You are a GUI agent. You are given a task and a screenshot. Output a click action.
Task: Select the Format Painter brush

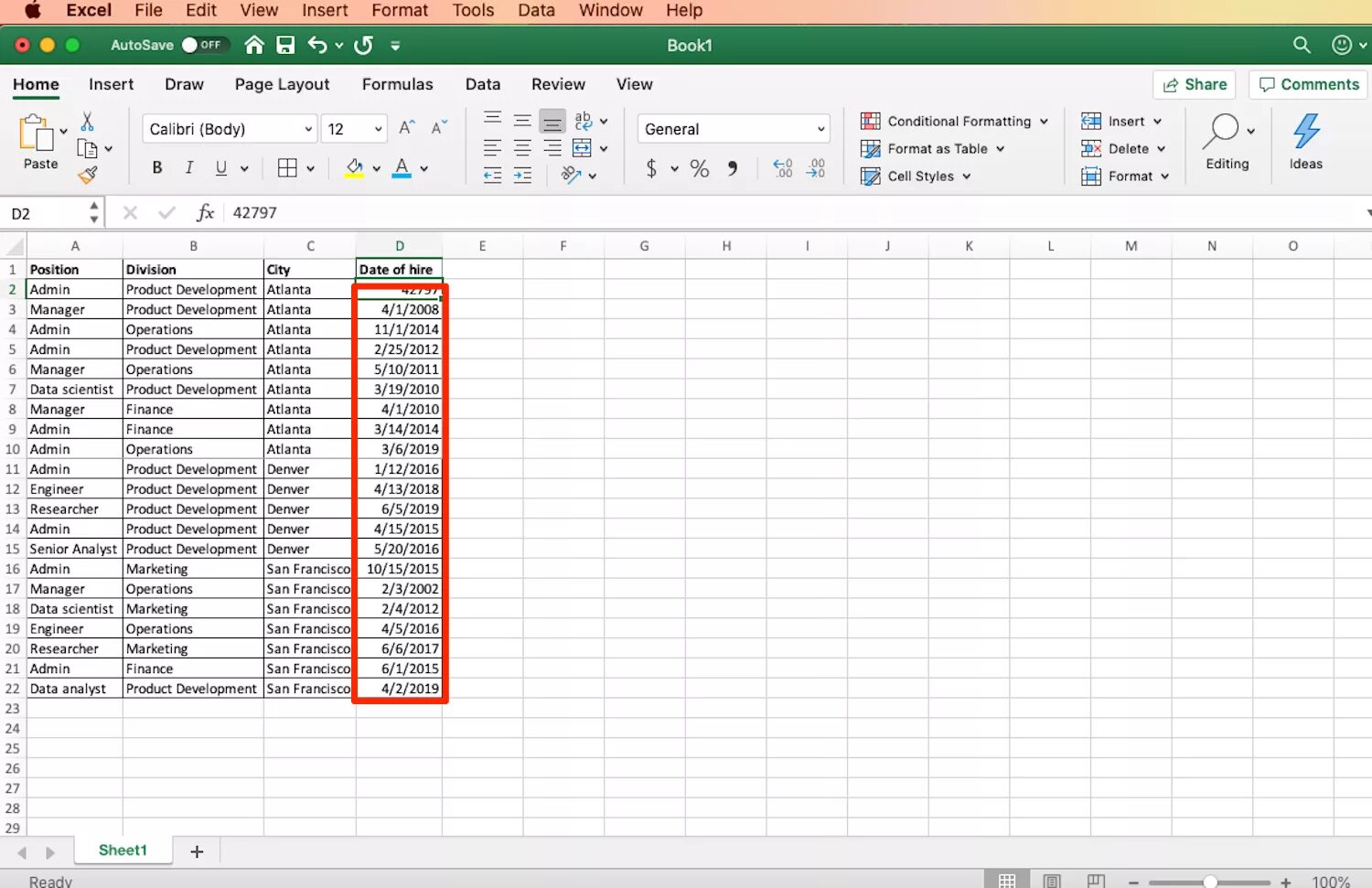tap(88, 174)
